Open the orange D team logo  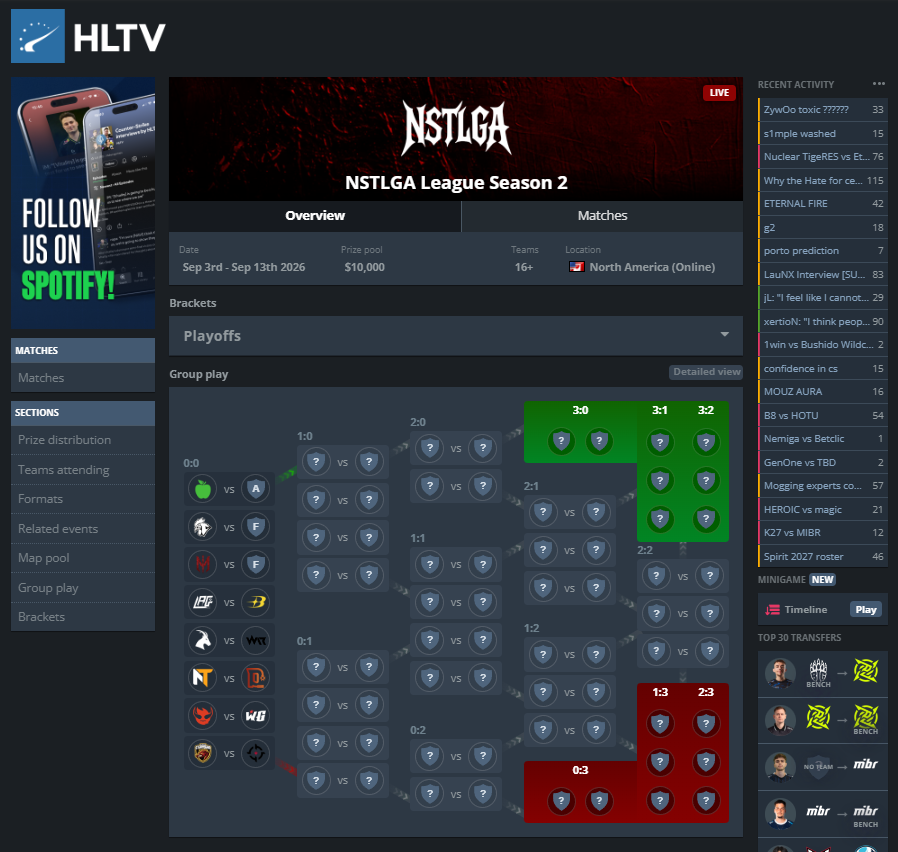[x=255, y=678]
